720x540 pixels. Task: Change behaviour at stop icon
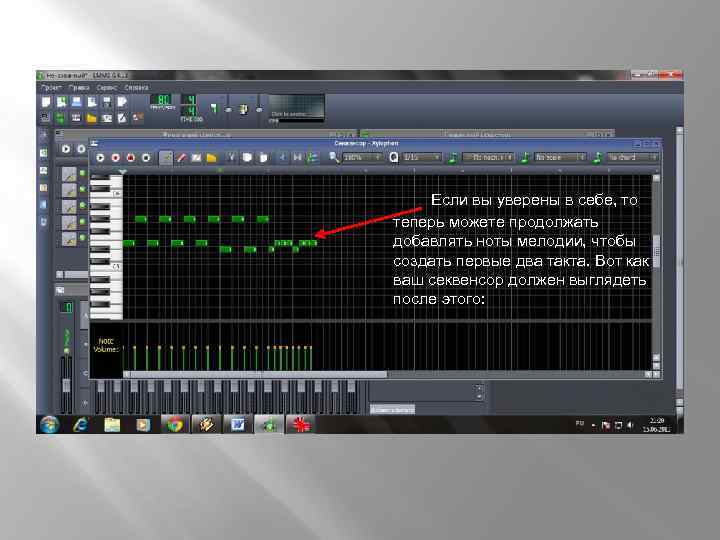(312, 158)
